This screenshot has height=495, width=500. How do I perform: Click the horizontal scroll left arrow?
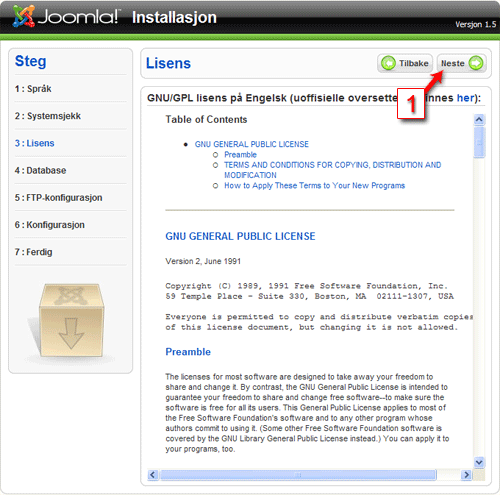153,475
